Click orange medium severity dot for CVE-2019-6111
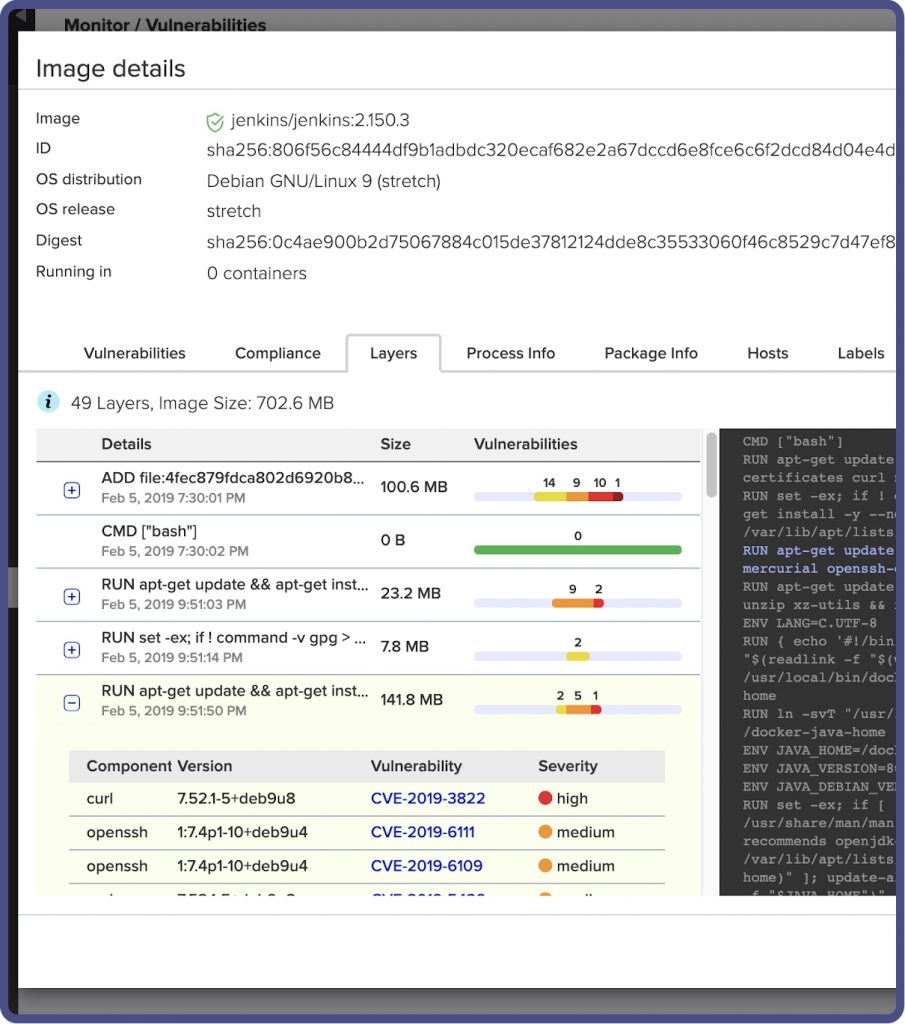The height and width of the screenshot is (1024, 905). pos(545,832)
